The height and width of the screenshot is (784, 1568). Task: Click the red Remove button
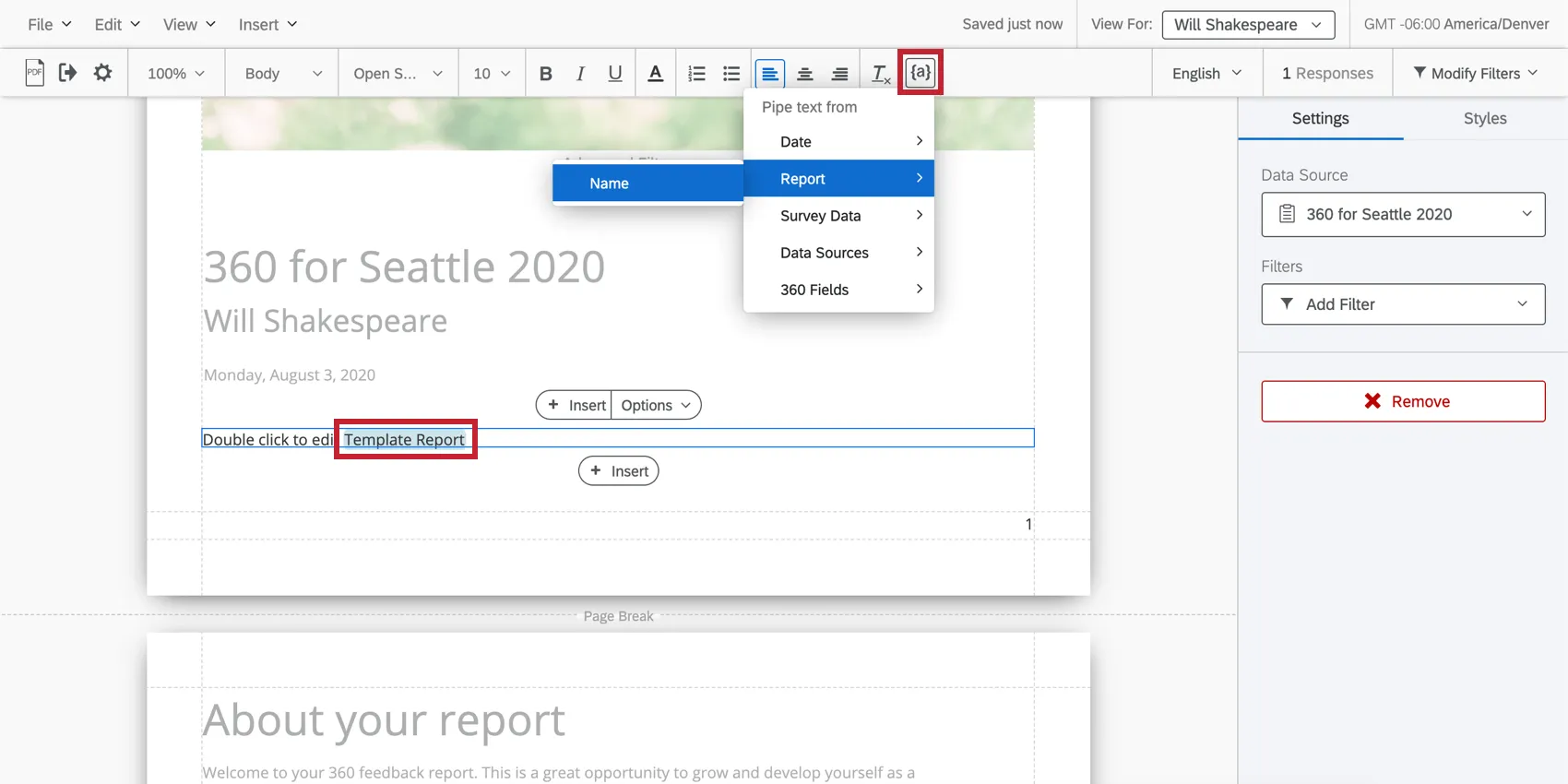(x=1402, y=401)
